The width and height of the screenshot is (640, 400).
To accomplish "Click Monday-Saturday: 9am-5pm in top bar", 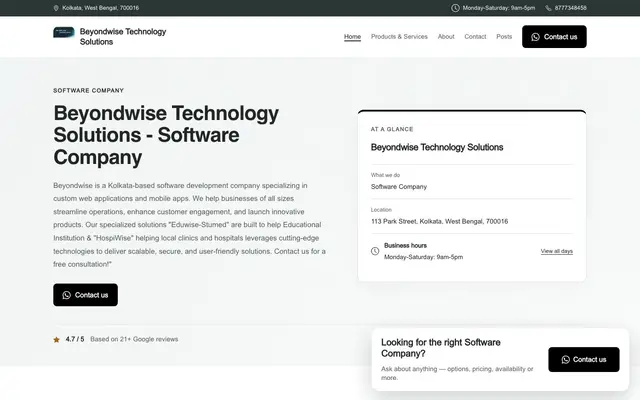I will point(499,8).
